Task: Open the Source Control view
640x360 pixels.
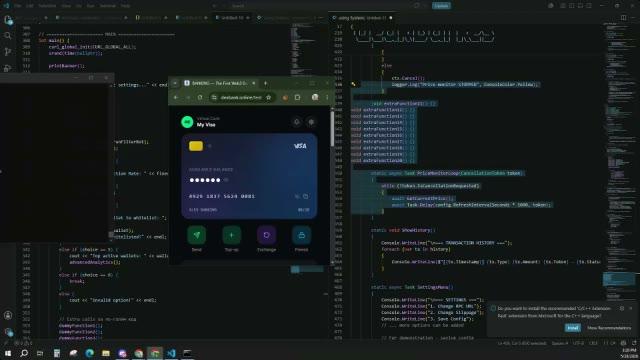Action: click(8, 52)
